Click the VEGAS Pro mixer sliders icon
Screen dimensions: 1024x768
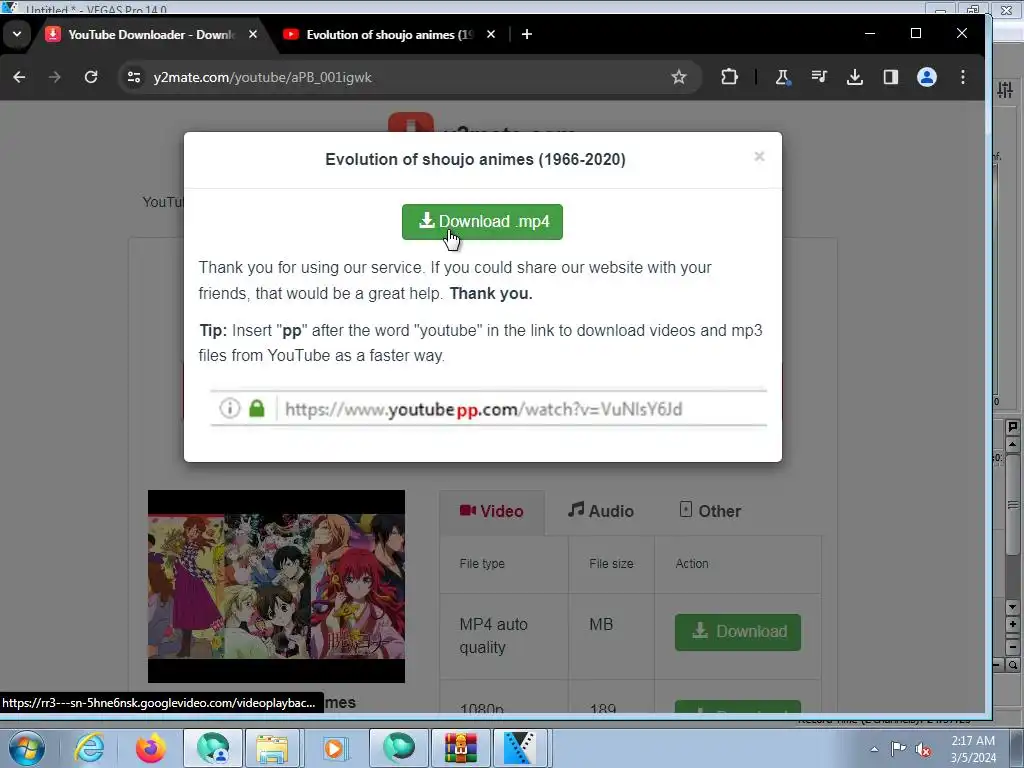pyautogui.click(x=1004, y=90)
